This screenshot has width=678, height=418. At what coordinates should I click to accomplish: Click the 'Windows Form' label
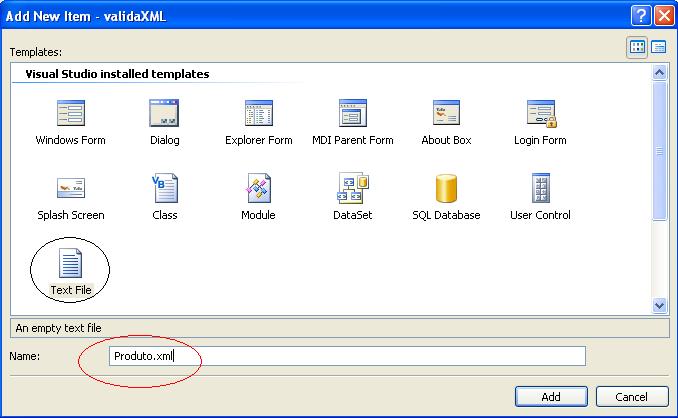pos(70,140)
